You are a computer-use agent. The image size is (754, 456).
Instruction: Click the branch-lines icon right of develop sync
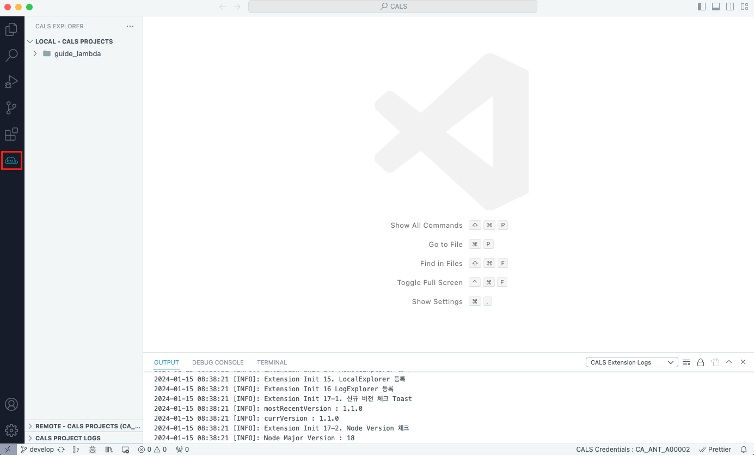pos(76,450)
